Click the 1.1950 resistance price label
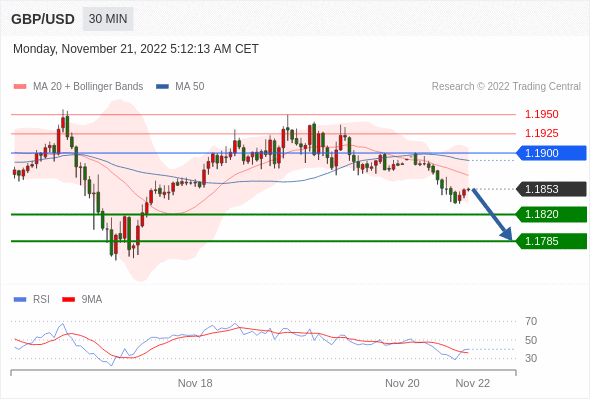 pyautogui.click(x=541, y=114)
